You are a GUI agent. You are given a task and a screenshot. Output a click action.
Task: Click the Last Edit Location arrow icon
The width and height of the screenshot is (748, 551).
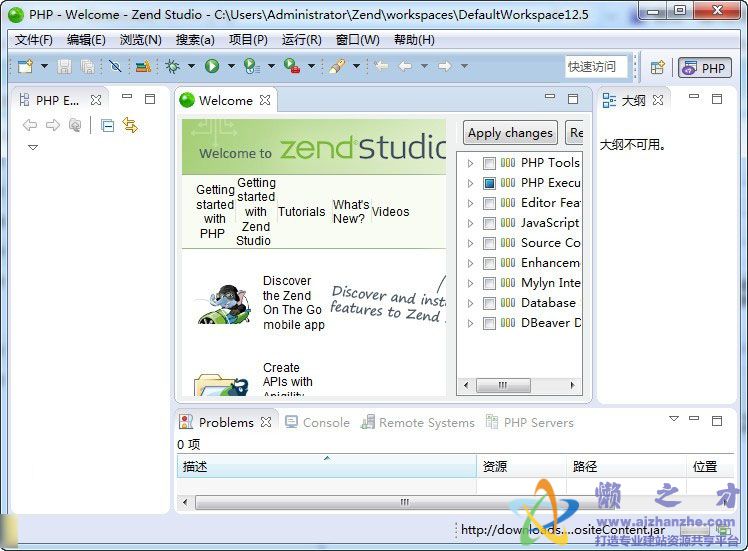click(382, 66)
